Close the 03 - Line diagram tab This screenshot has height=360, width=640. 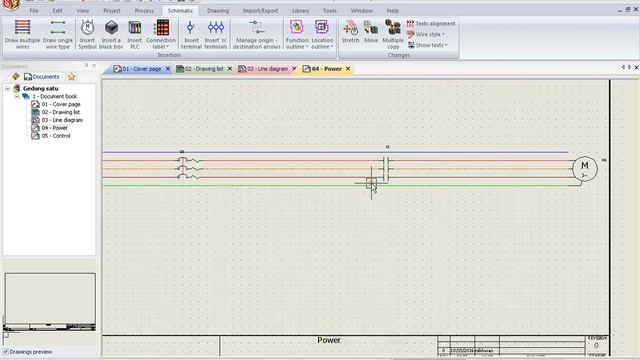coord(294,69)
